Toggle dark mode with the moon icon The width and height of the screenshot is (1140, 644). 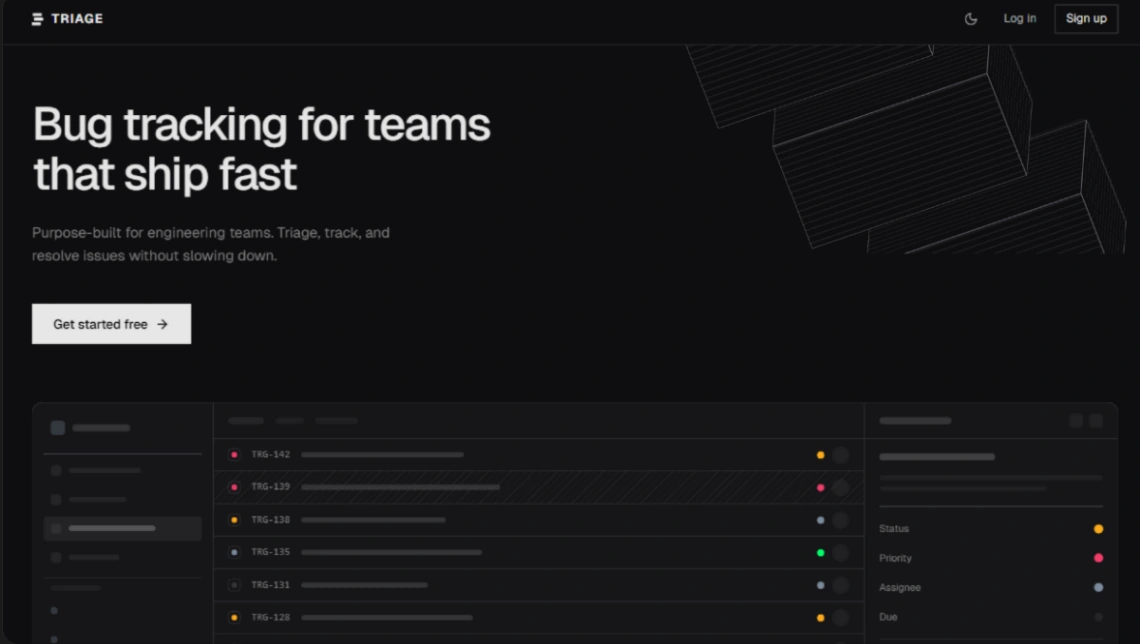(x=970, y=19)
